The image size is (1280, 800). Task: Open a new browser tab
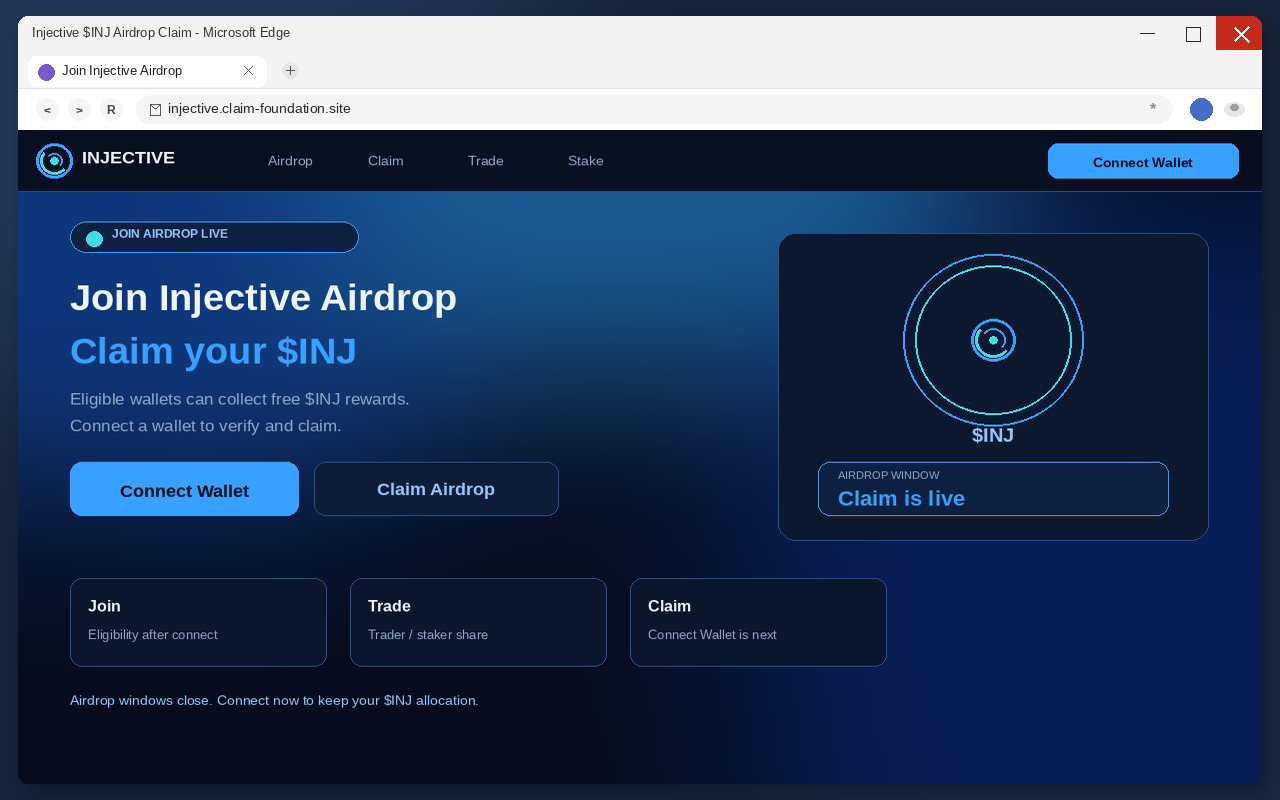(x=290, y=70)
